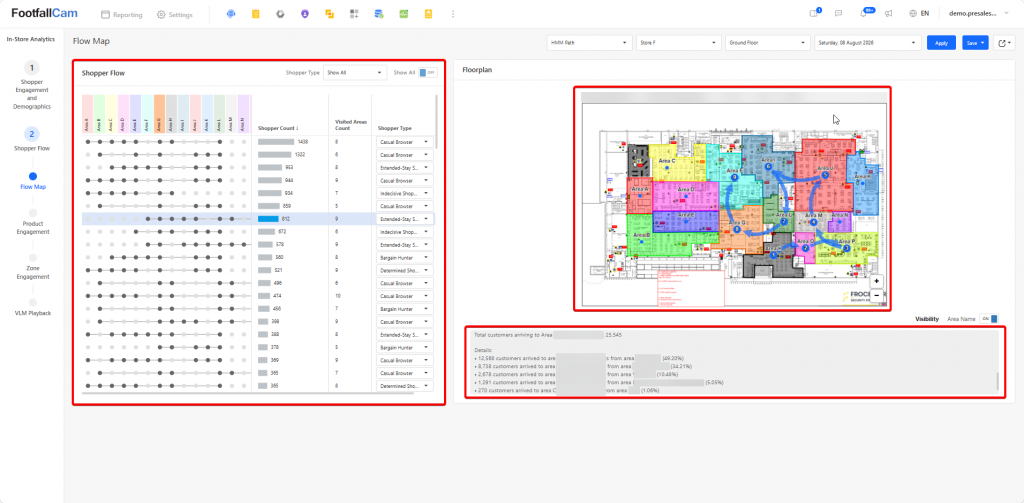Go to Zone Engagement section
1024x503 pixels.
point(31,272)
